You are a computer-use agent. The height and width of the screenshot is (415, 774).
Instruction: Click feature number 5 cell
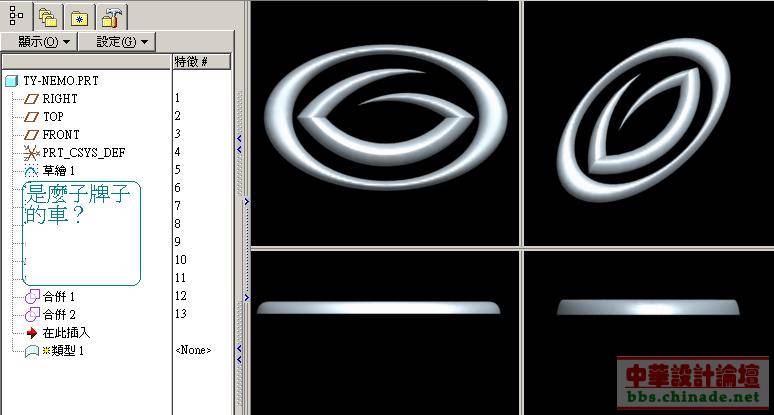[x=178, y=170]
